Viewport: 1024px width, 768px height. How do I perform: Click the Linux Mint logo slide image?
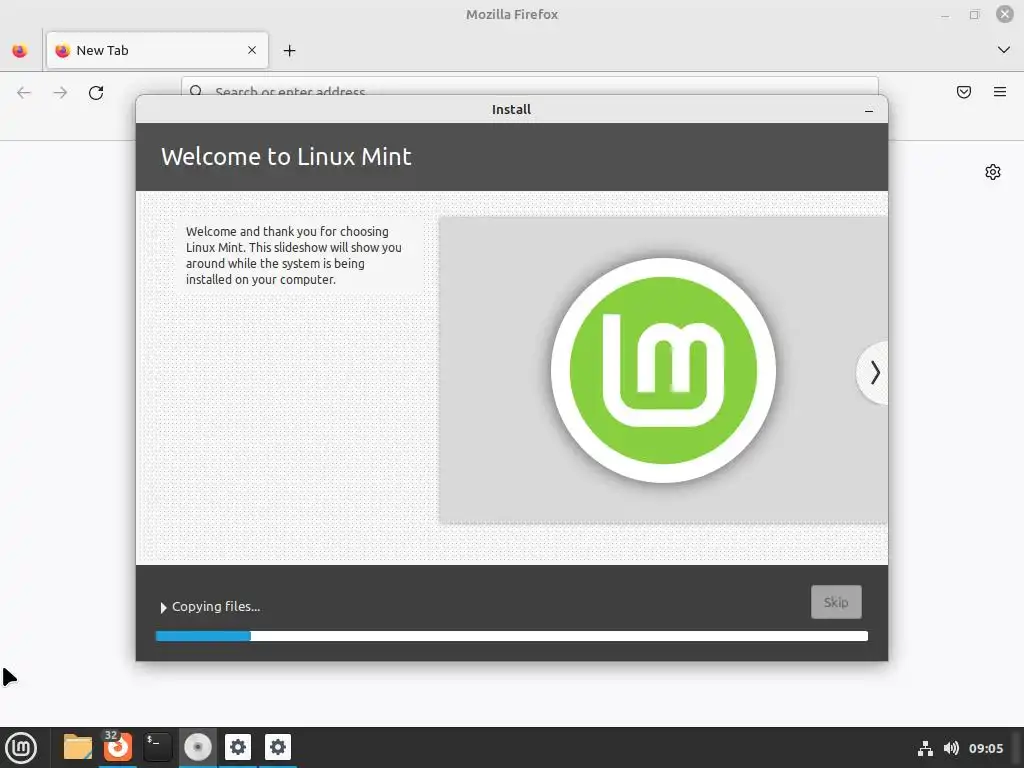click(x=663, y=370)
